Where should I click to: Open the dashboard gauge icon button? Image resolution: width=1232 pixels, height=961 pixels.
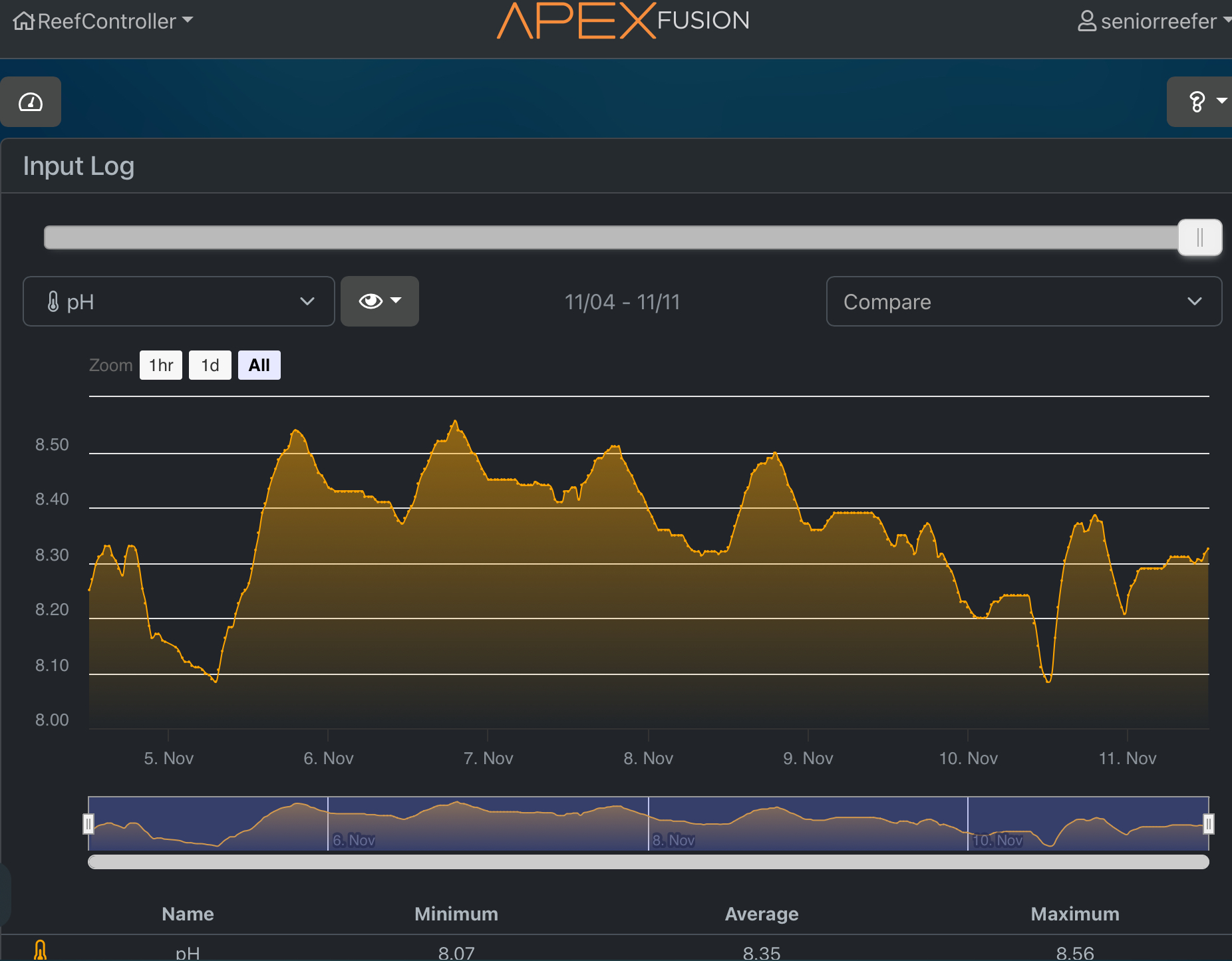point(31,102)
